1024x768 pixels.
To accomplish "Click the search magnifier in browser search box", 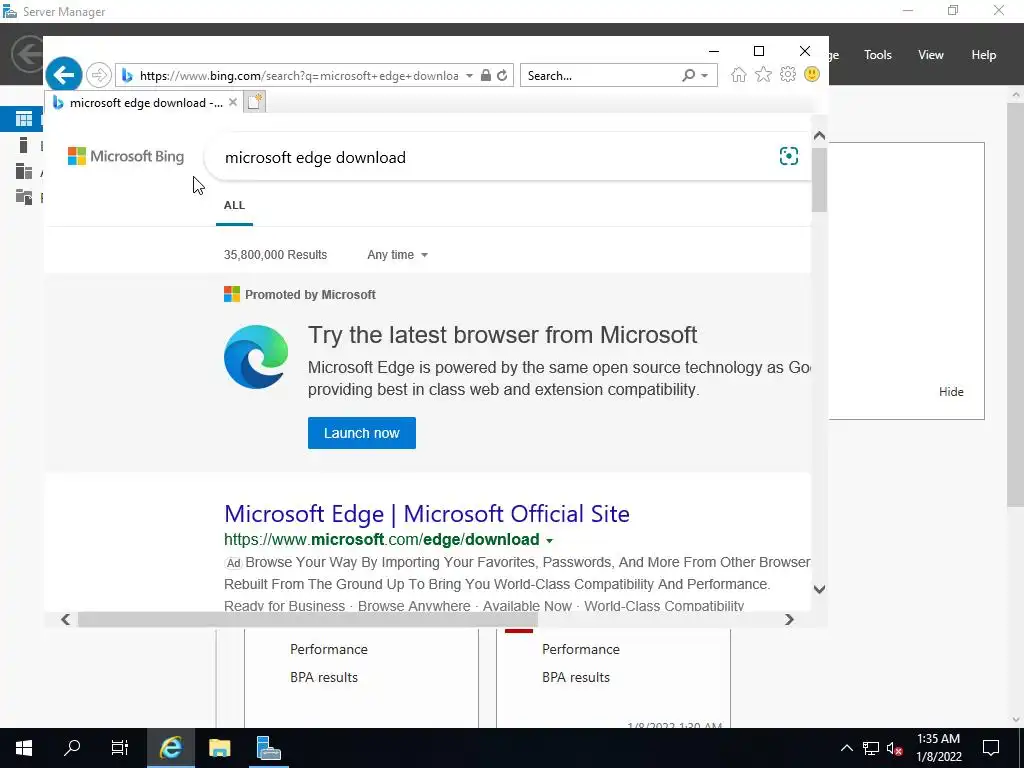I will click(688, 76).
